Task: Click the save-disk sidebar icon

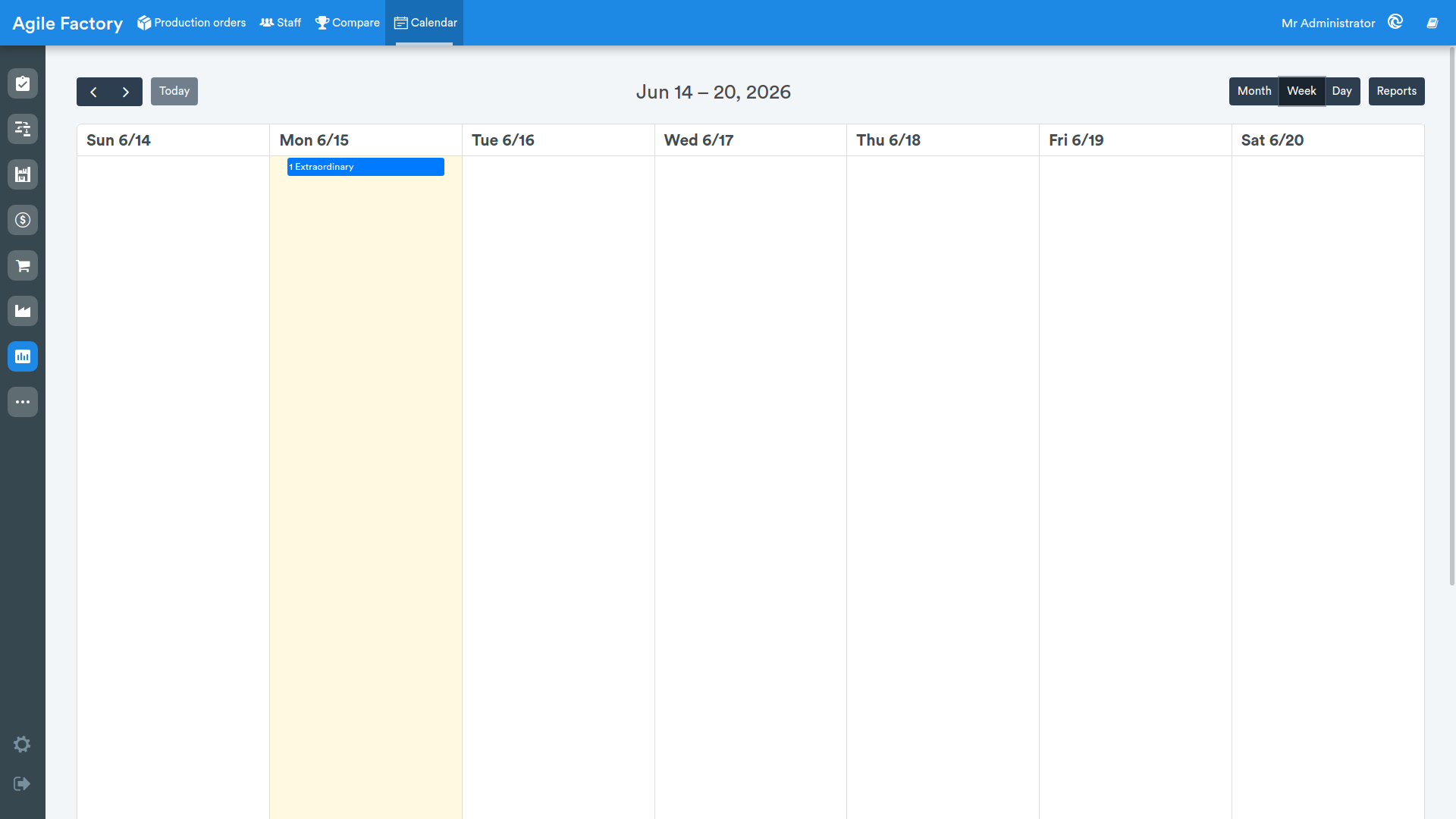Action: pos(23,174)
